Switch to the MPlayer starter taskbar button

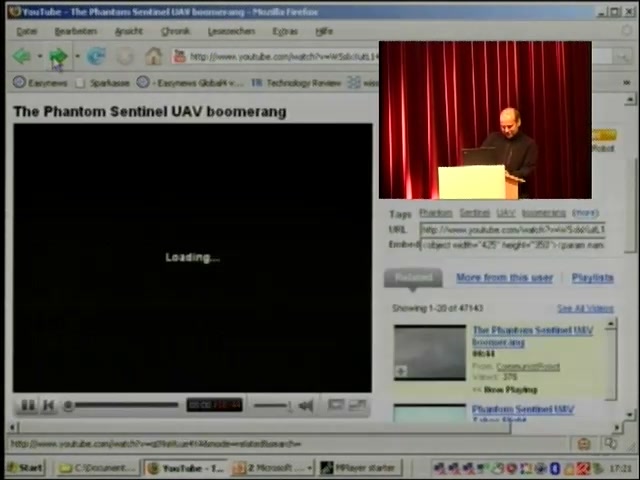[x=360, y=468]
